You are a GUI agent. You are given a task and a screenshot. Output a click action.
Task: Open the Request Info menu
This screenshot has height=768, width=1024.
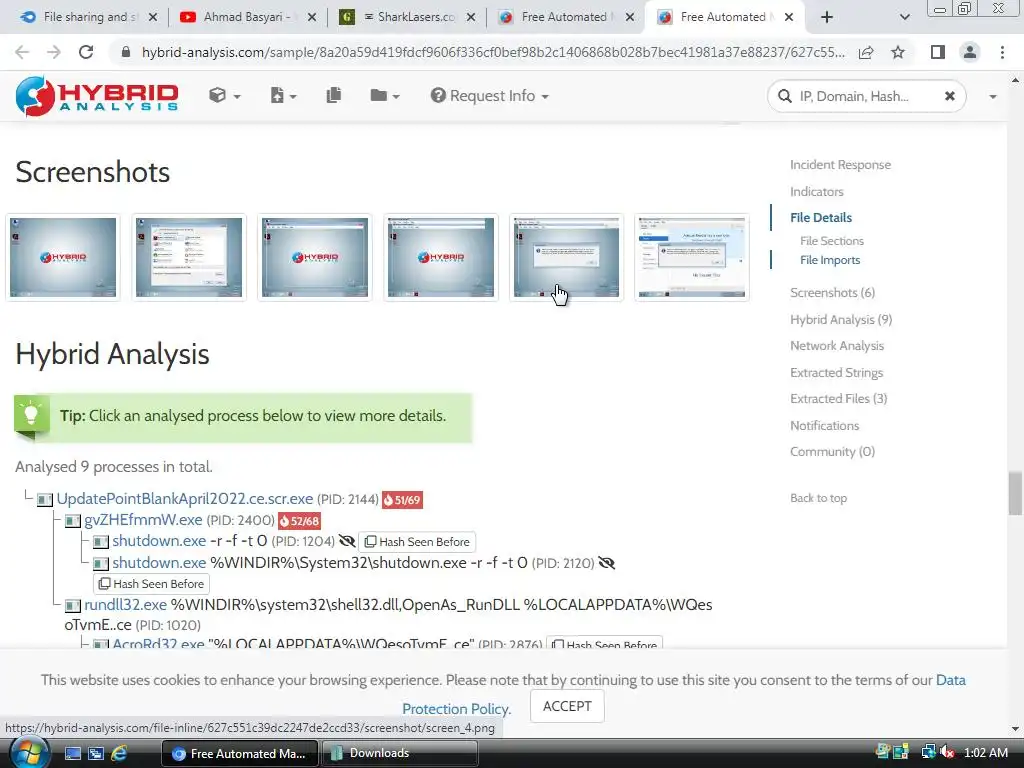[489, 96]
